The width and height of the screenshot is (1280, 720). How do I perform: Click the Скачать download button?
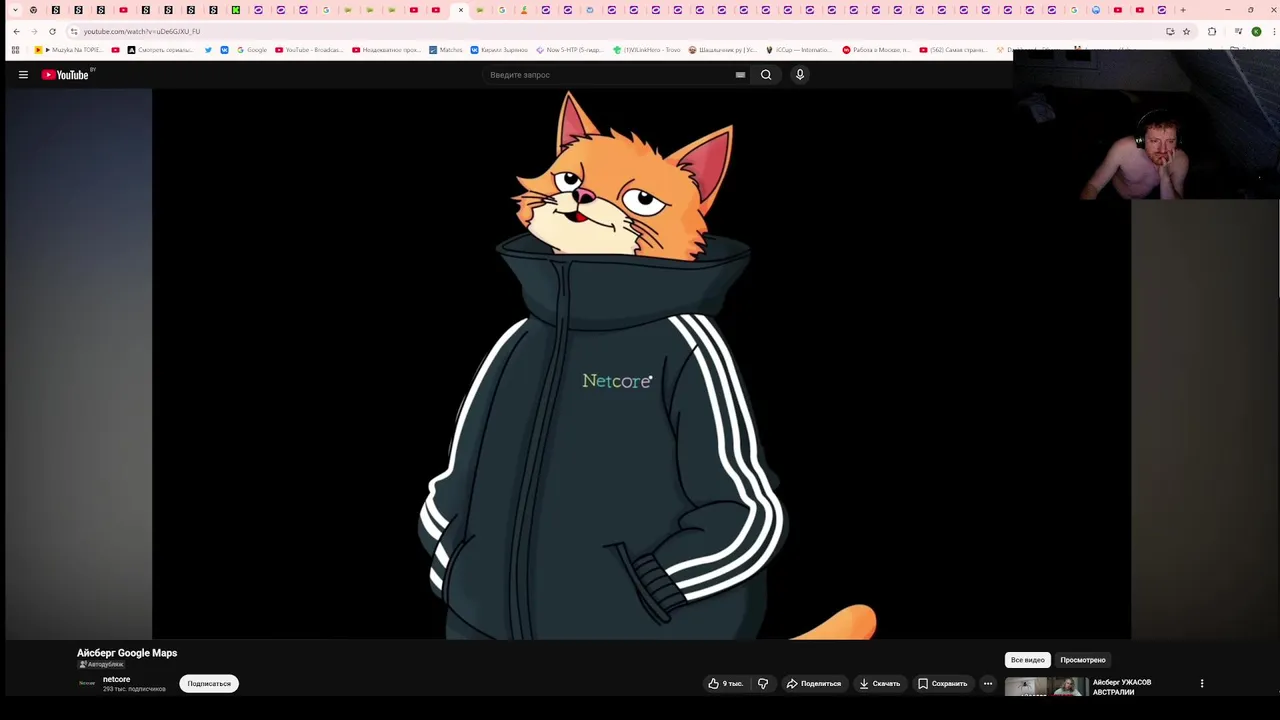coord(880,684)
